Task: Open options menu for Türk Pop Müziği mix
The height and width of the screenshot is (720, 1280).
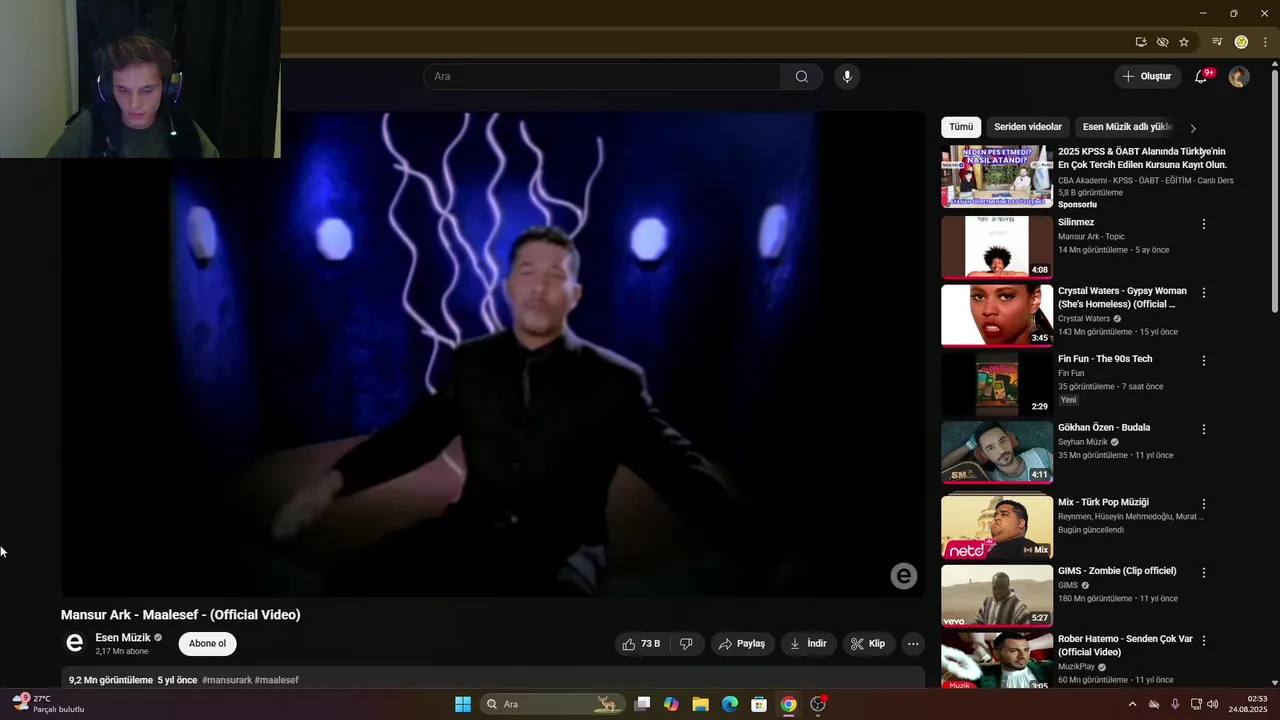Action: coord(1204,504)
